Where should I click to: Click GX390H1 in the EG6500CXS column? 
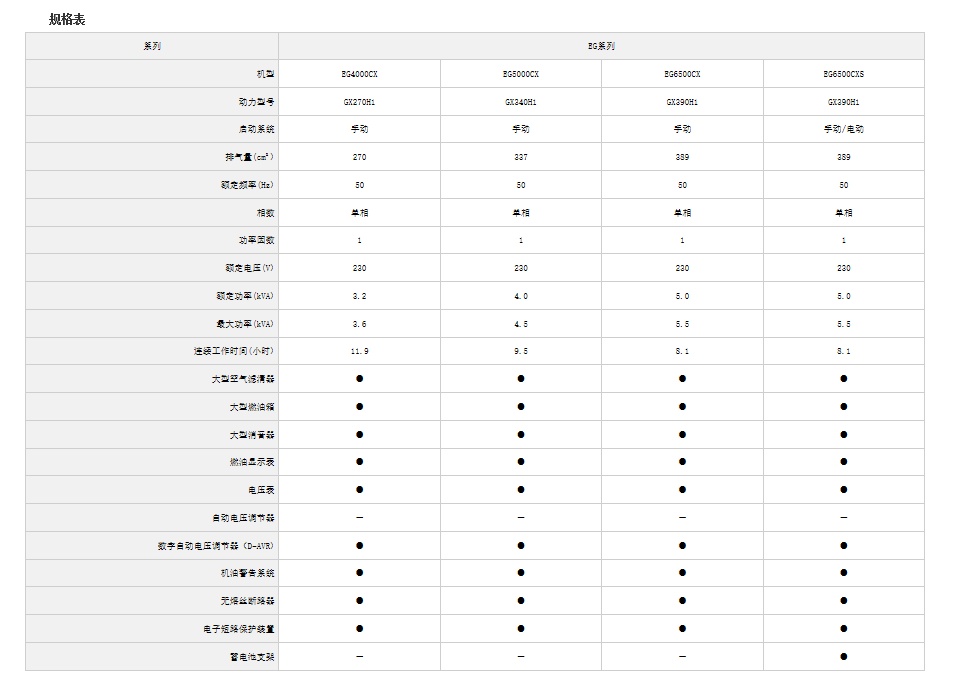[843, 102]
